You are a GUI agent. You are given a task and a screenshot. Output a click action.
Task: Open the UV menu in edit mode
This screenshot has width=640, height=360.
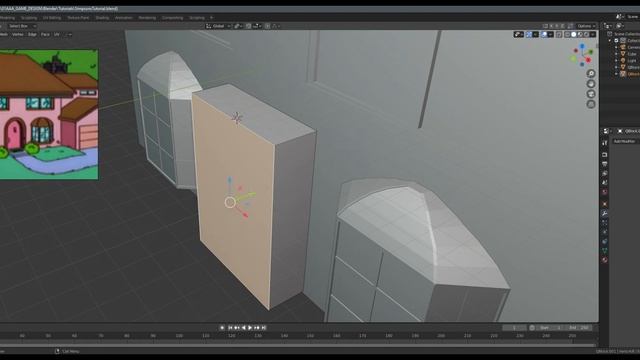[57, 35]
